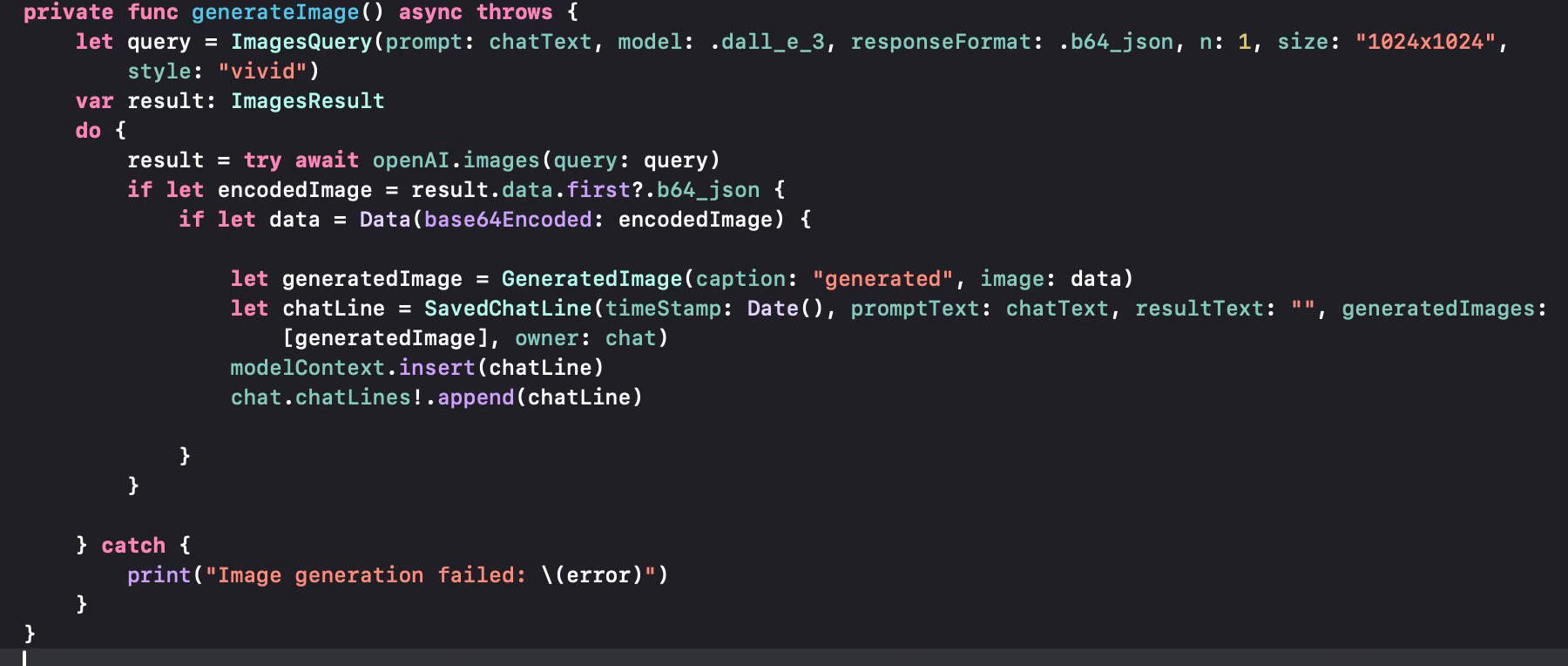Place cursor on ImagesQuery initializer

[301, 42]
